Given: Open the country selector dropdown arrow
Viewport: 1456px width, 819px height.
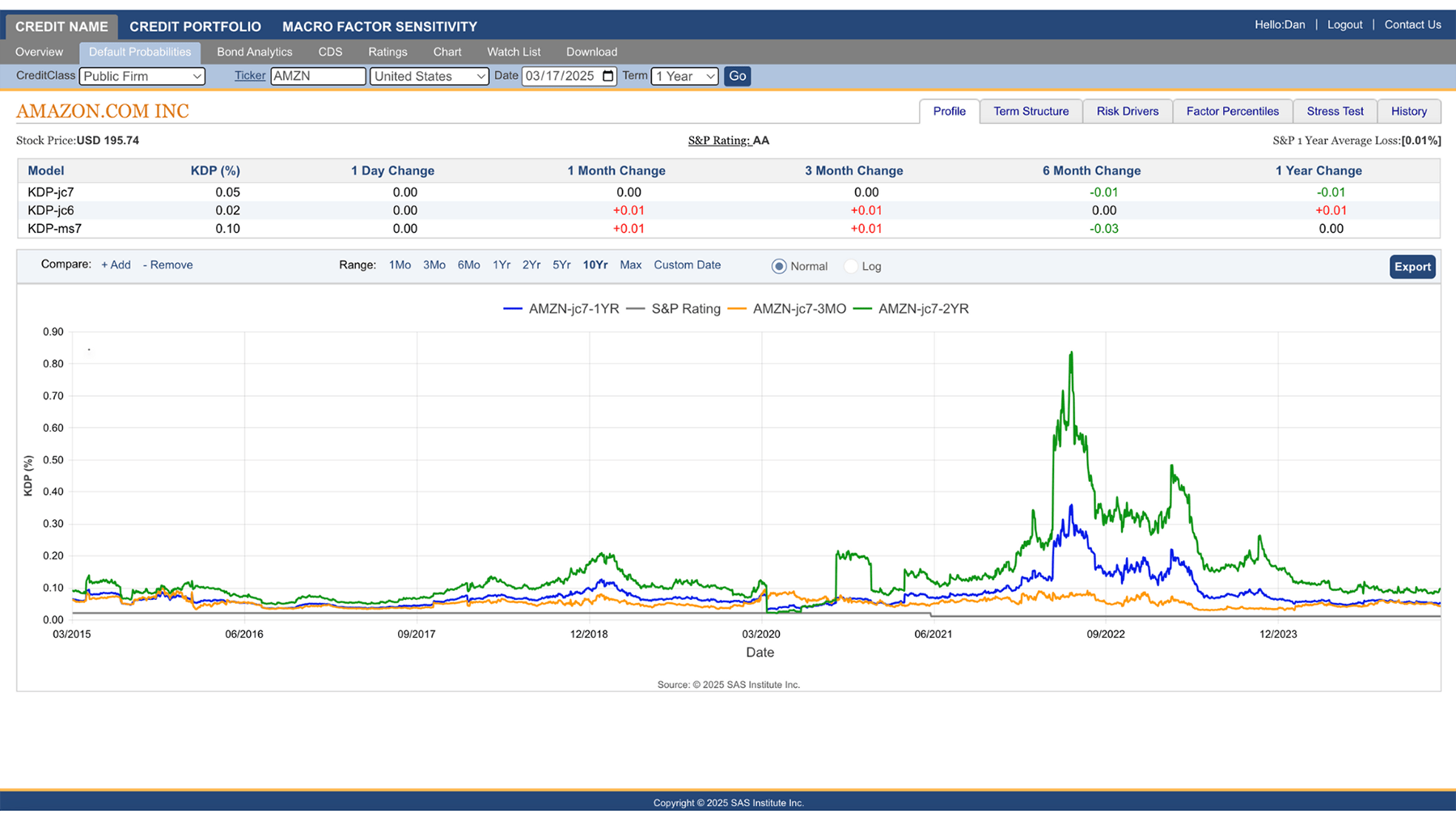Looking at the screenshot, I should coord(480,76).
